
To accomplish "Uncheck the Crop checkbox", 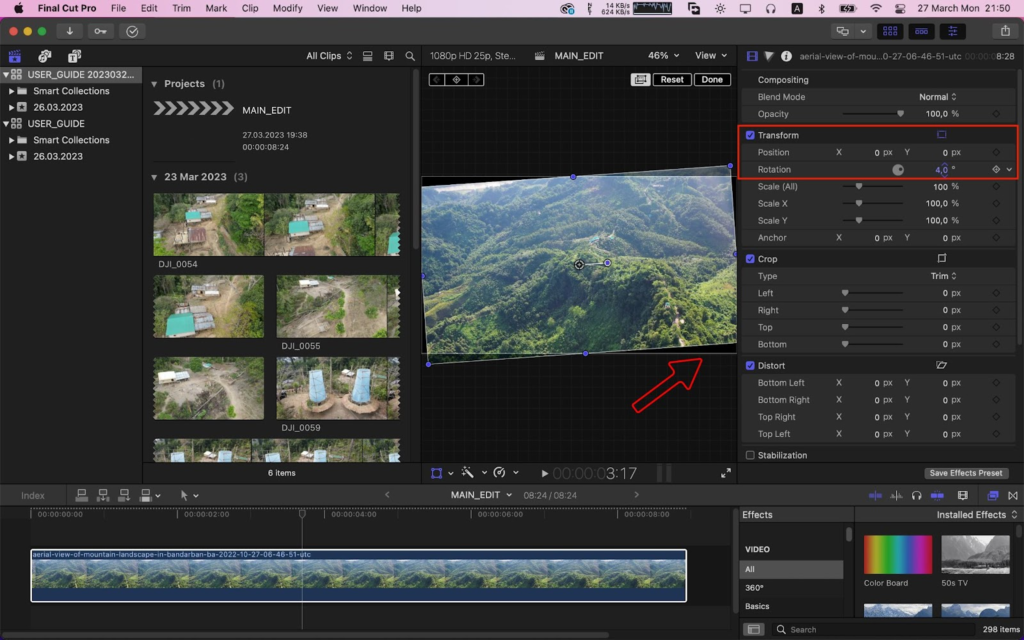I will [750, 259].
